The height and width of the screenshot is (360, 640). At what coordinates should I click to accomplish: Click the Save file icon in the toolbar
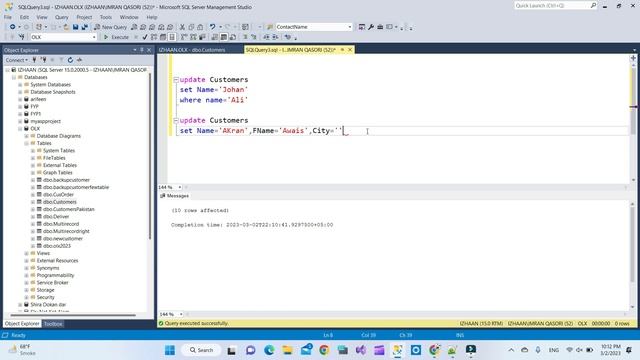(76, 27)
